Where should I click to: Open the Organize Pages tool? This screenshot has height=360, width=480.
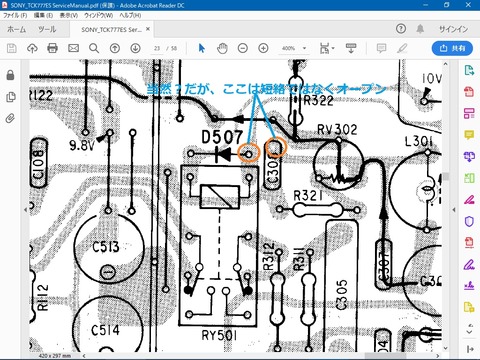469,178
